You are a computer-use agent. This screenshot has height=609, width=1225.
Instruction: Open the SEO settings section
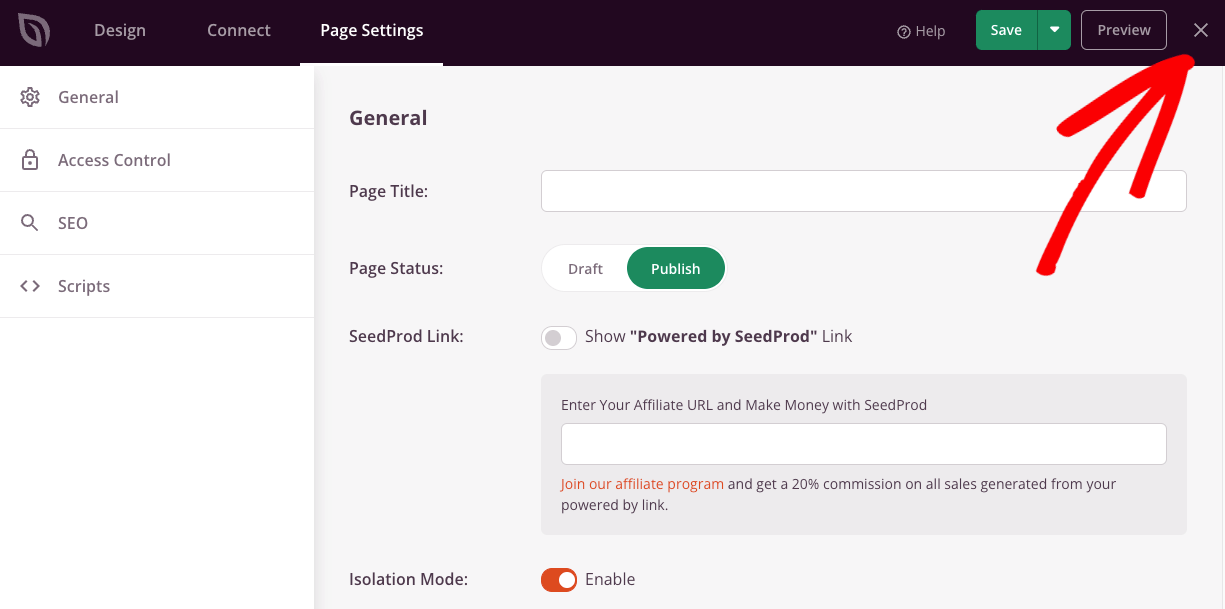coord(72,222)
